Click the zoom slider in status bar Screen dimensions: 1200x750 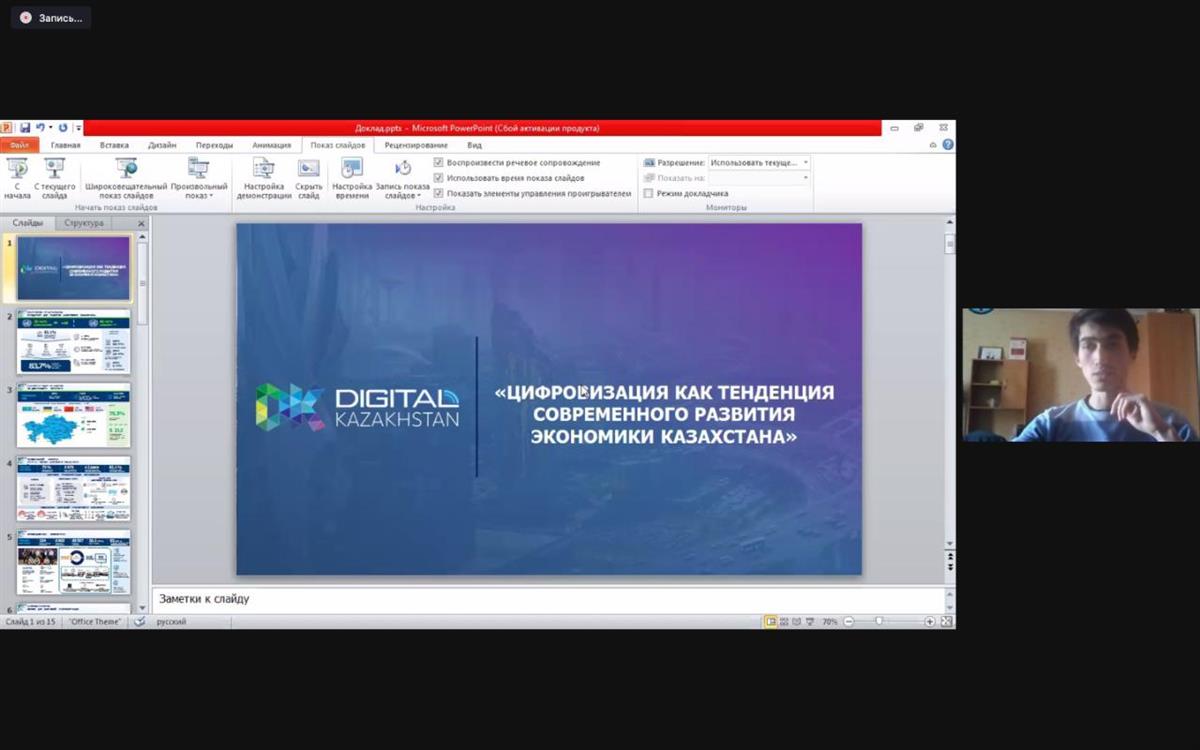pos(879,622)
